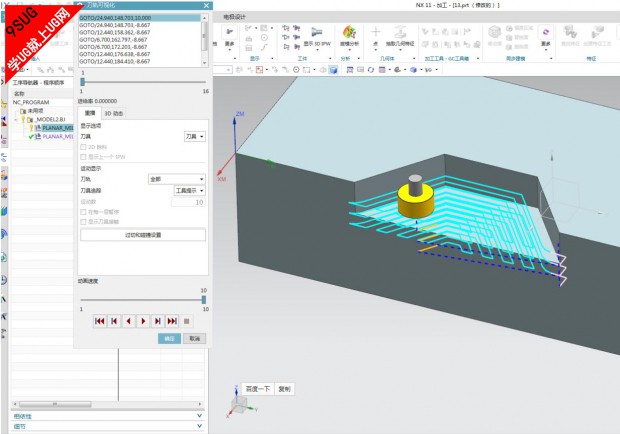This screenshot has height=434, width=620.
Task: Select the GOTO/12.440,158.362,-8.667 line
Action: click(x=140, y=32)
